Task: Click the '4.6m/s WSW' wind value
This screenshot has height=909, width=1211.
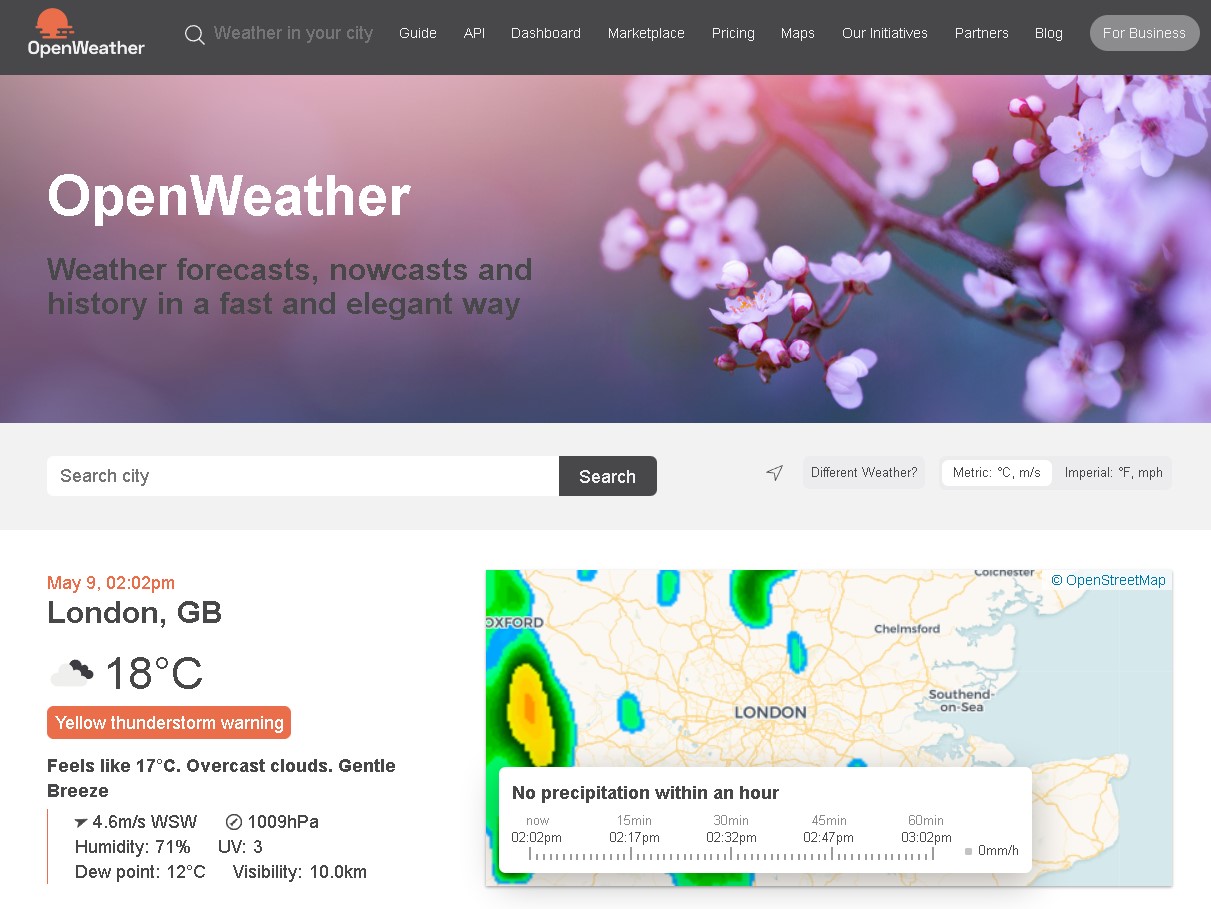Action: click(x=145, y=822)
